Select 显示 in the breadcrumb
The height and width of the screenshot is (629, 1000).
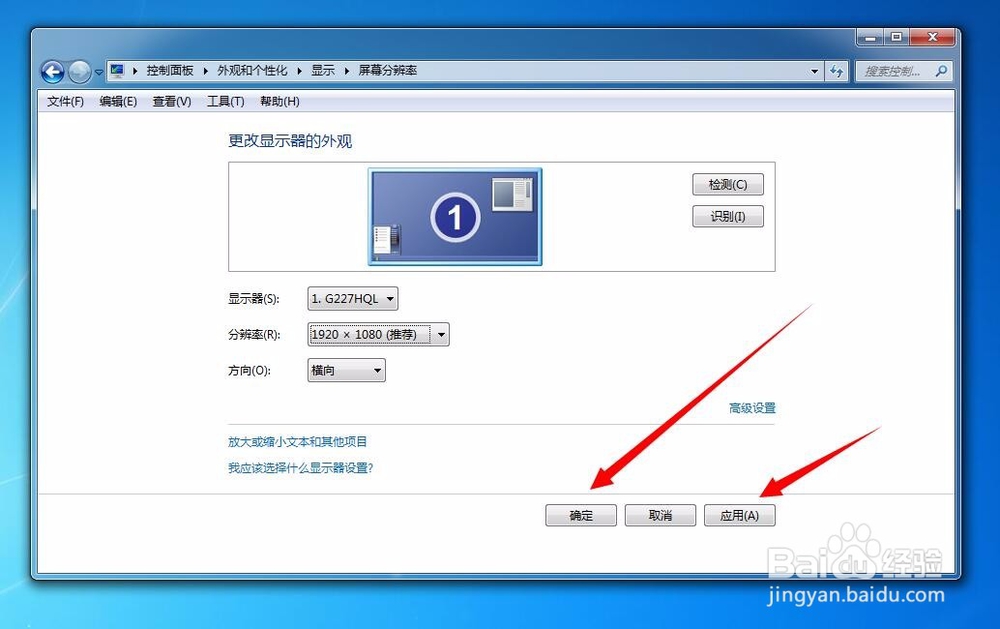tap(323, 70)
